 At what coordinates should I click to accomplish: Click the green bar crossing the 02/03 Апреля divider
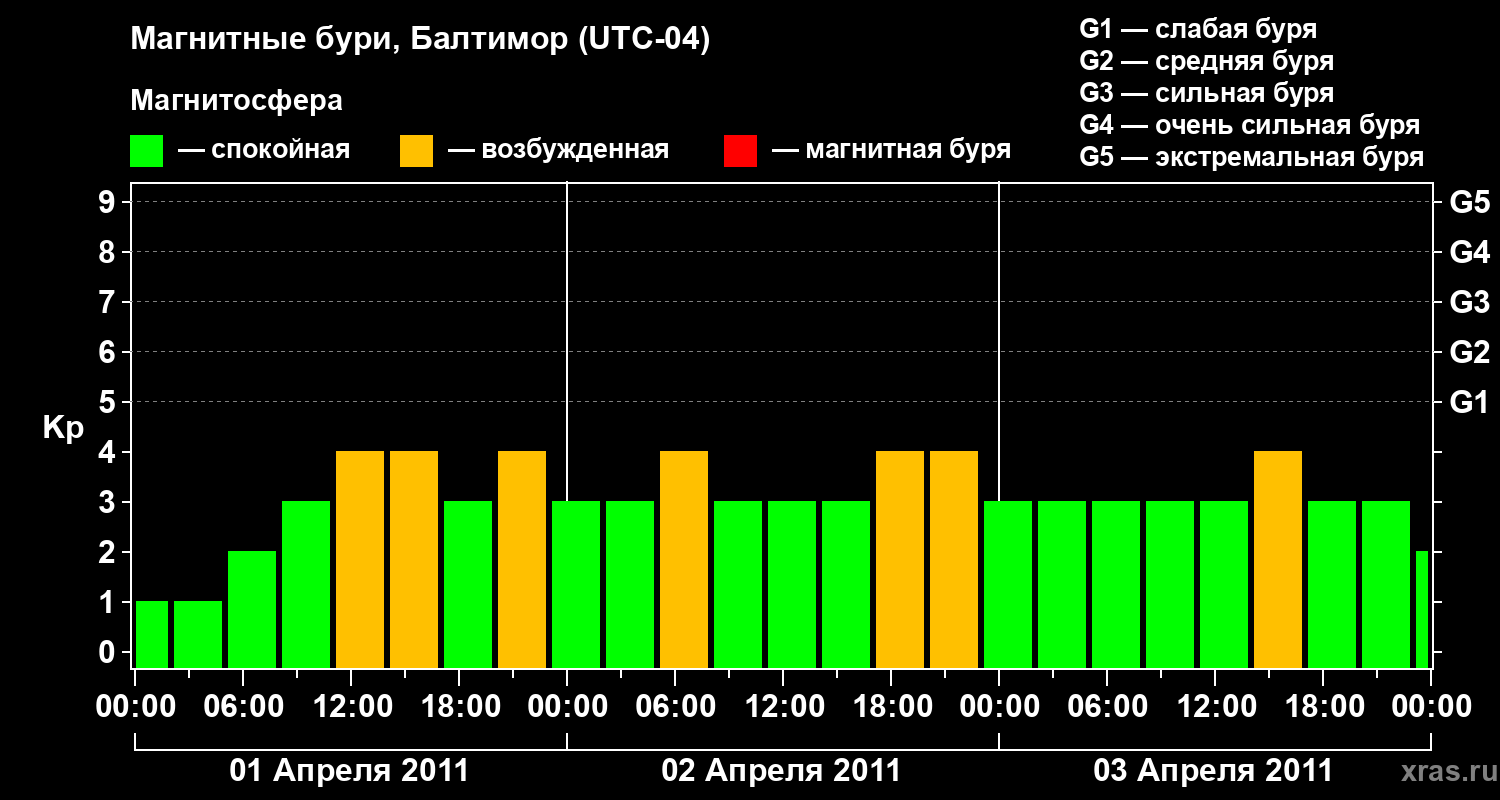click(x=1008, y=584)
